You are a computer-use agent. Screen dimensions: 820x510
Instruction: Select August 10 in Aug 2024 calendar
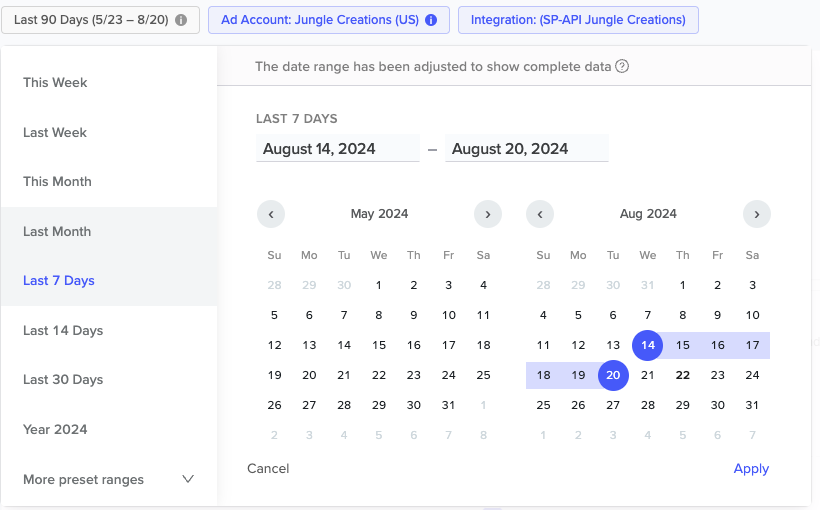pyautogui.click(x=752, y=315)
